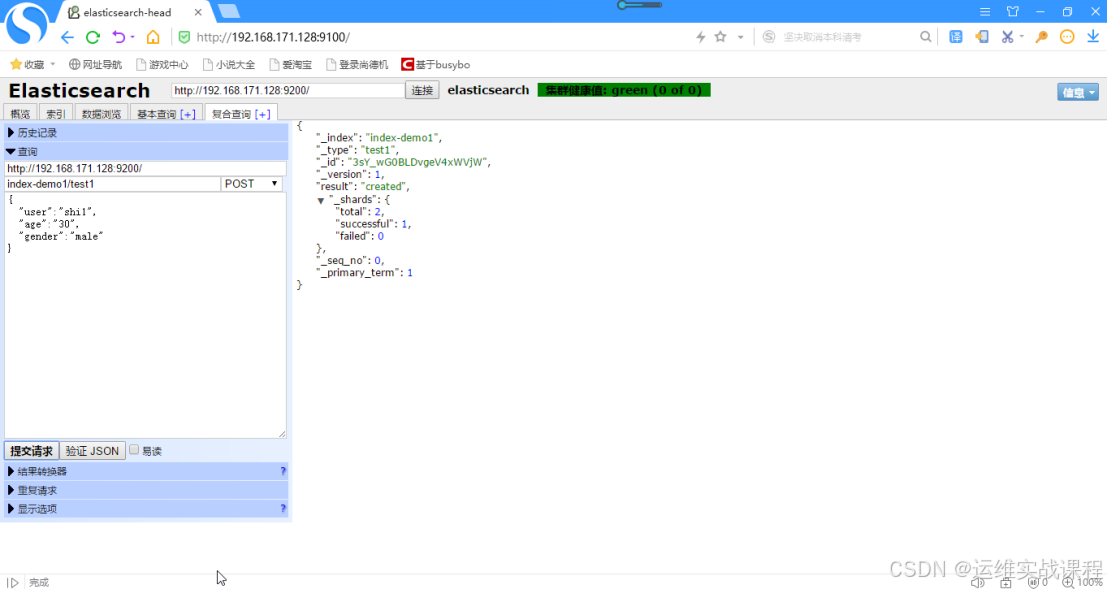Open the 网址导航 bookmark
The image size is (1107, 589).
(x=95, y=64)
